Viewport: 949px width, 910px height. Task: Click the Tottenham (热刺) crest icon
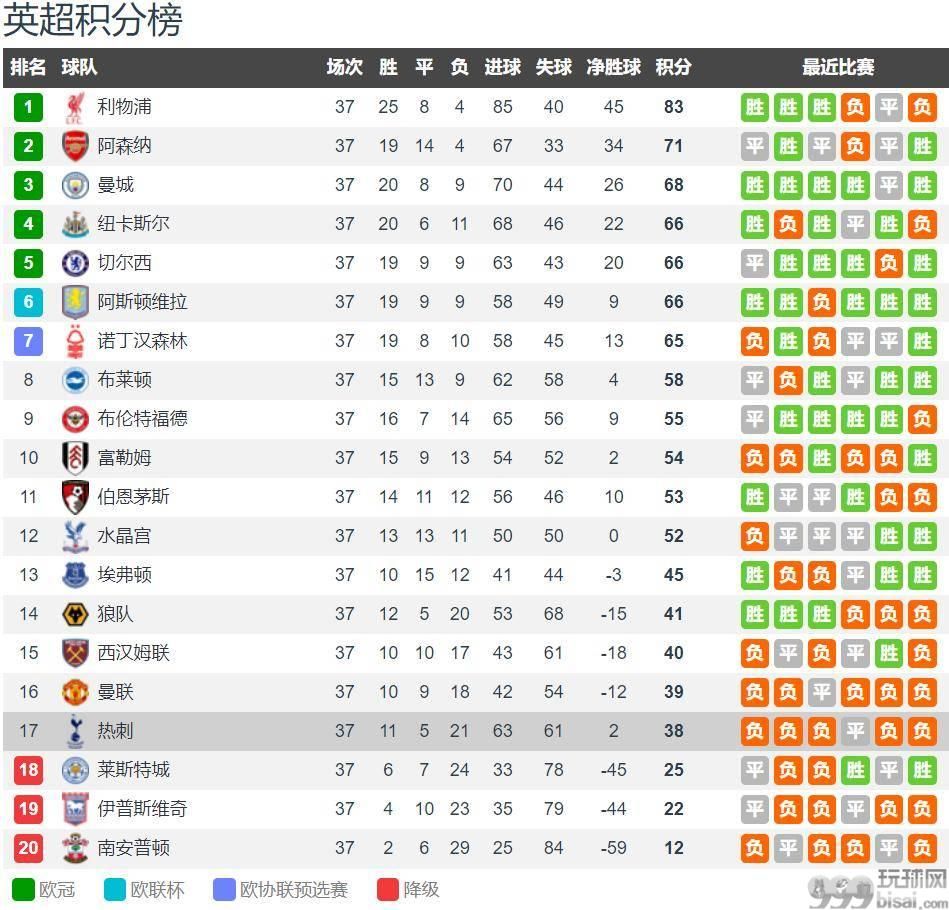click(75, 731)
